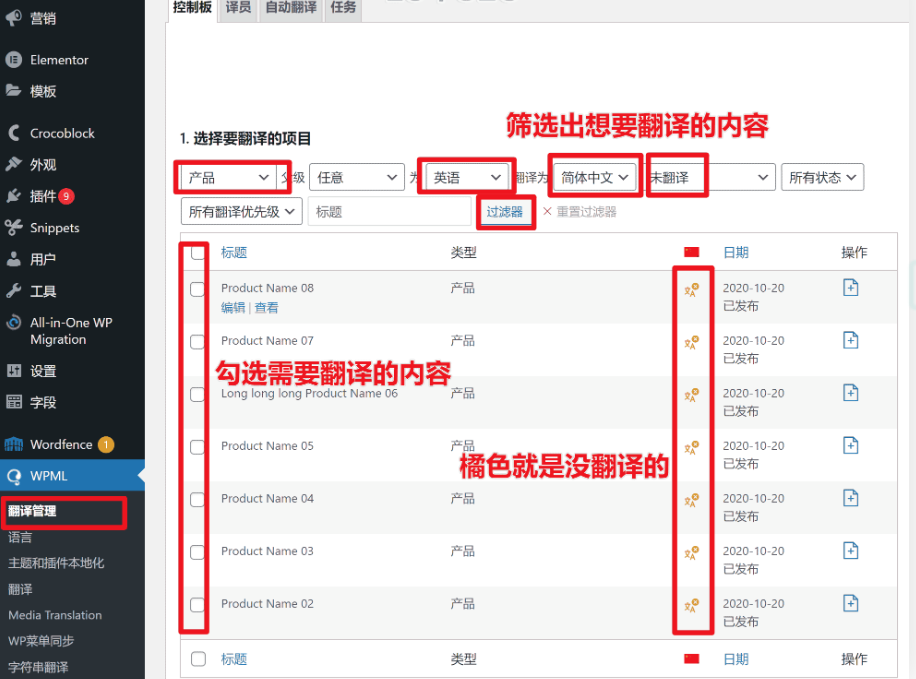The height and width of the screenshot is (679, 916).
Task: Switch to the 自动翻译 tab
Action: click(x=291, y=8)
